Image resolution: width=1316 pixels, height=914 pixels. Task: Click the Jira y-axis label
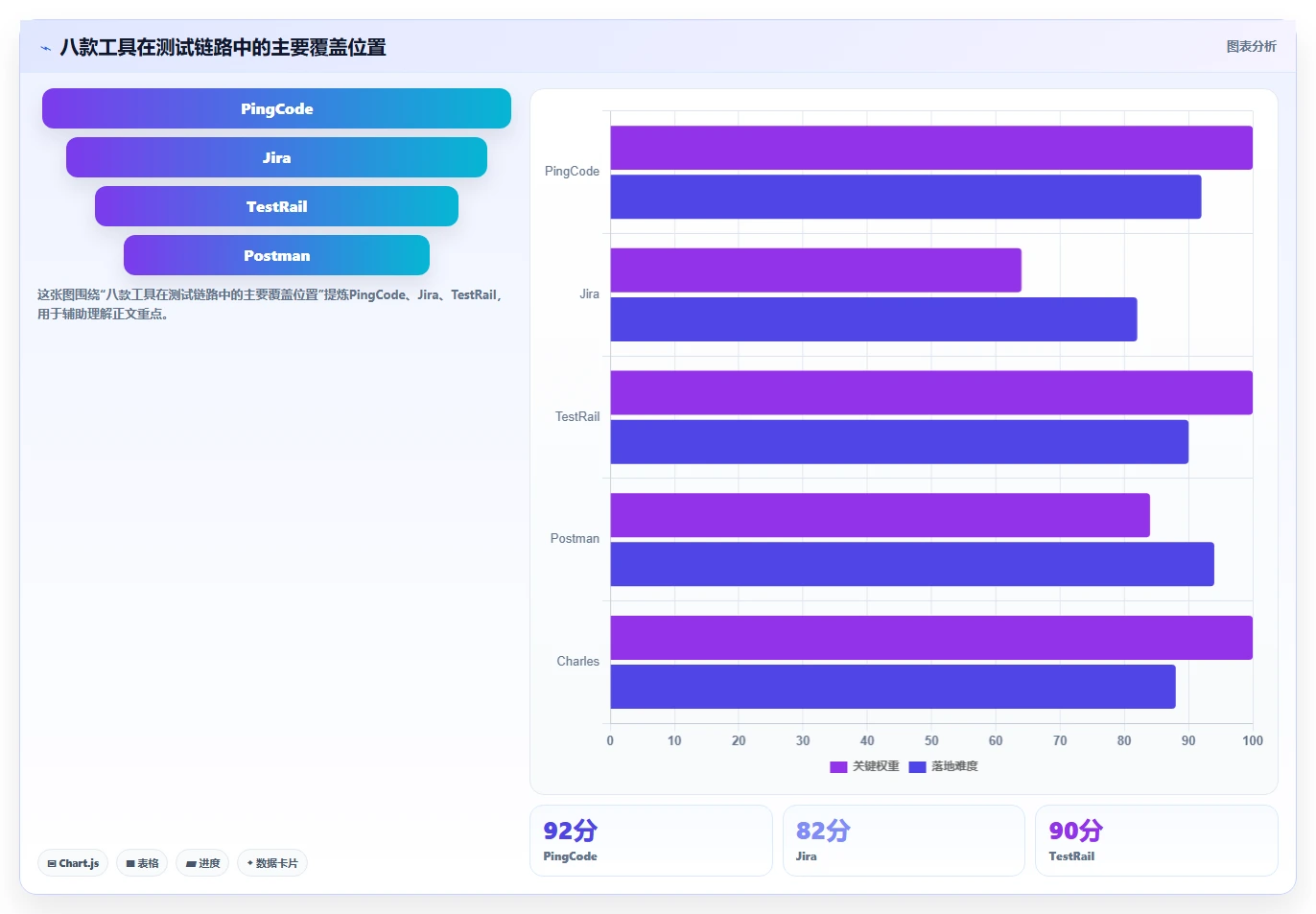pos(589,294)
